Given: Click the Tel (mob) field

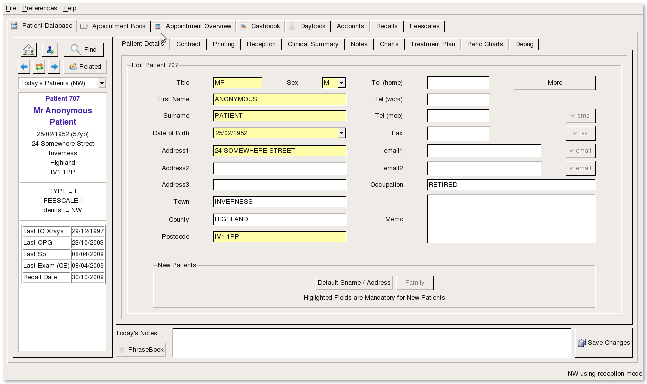Looking at the screenshot, I should click(458, 116).
